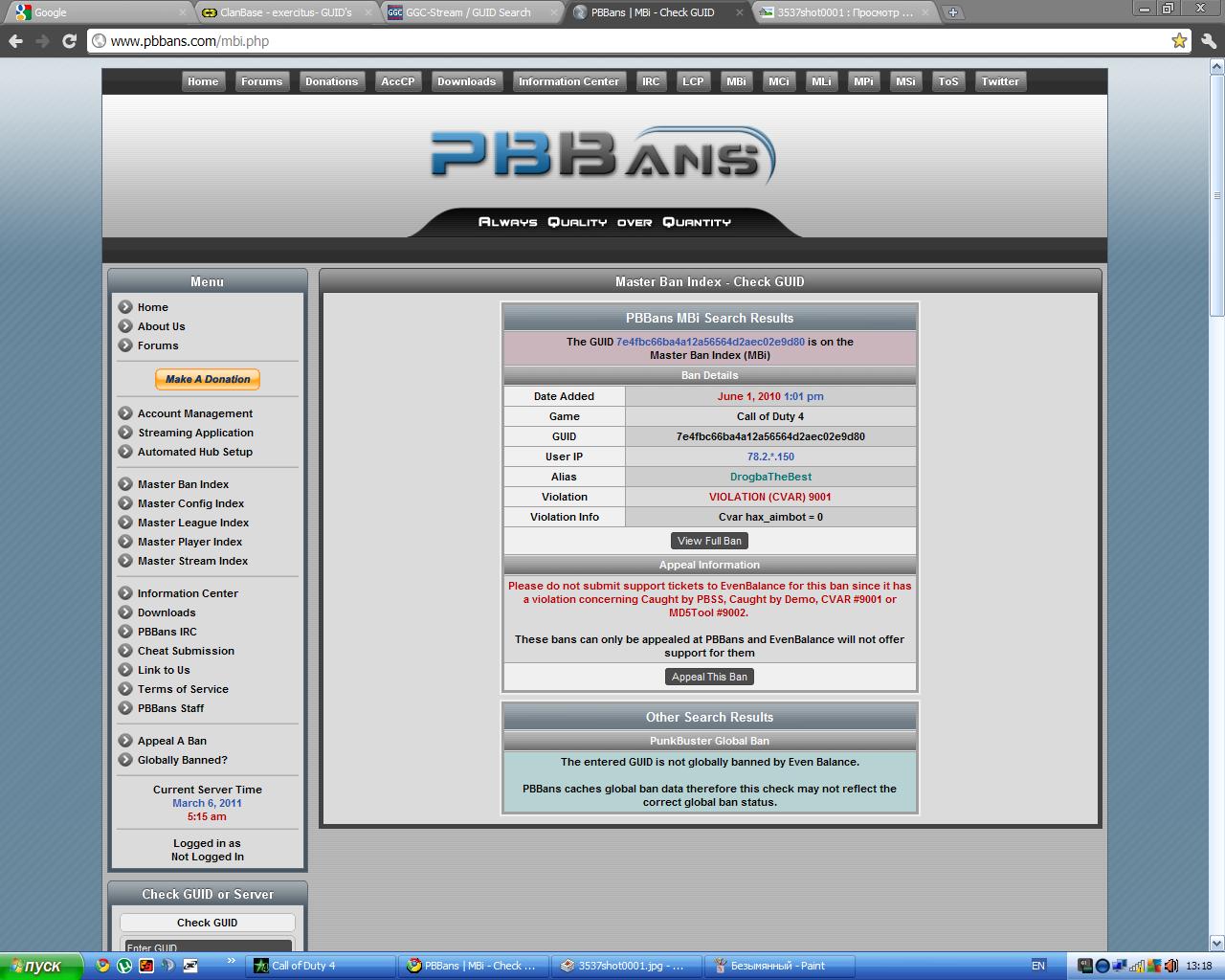The width and height of the screenshot is (1225, 980).
Task: Open MPi in the top navigation
Action: point(863,82)
